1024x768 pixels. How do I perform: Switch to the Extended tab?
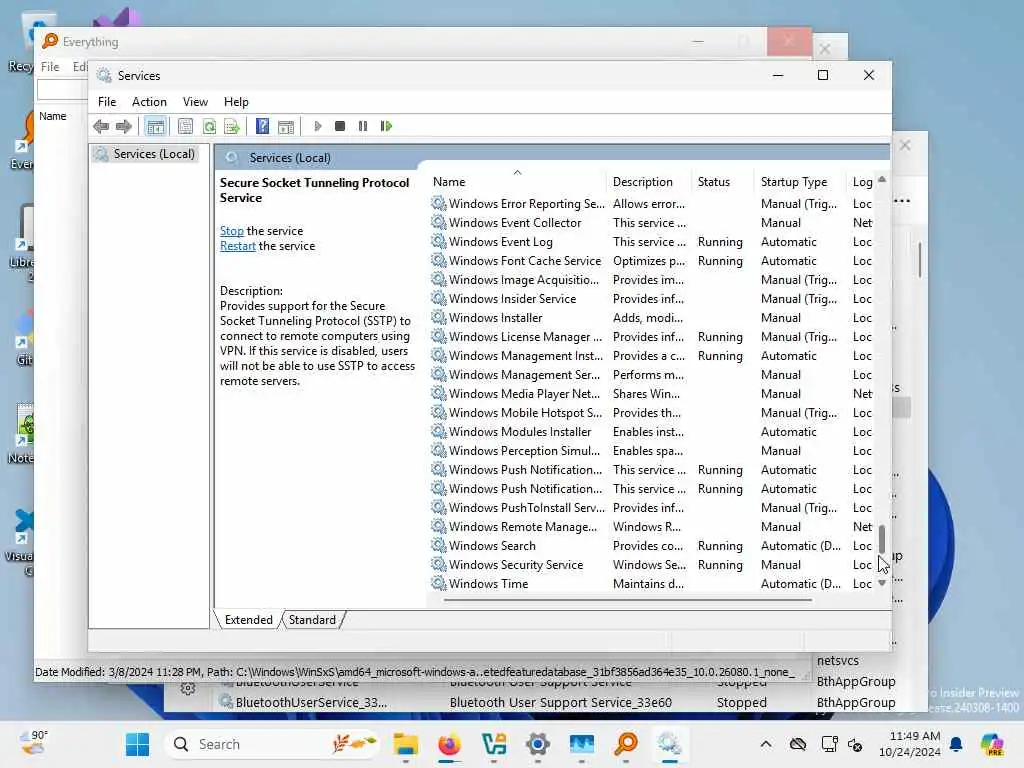(x=248, y=620)
